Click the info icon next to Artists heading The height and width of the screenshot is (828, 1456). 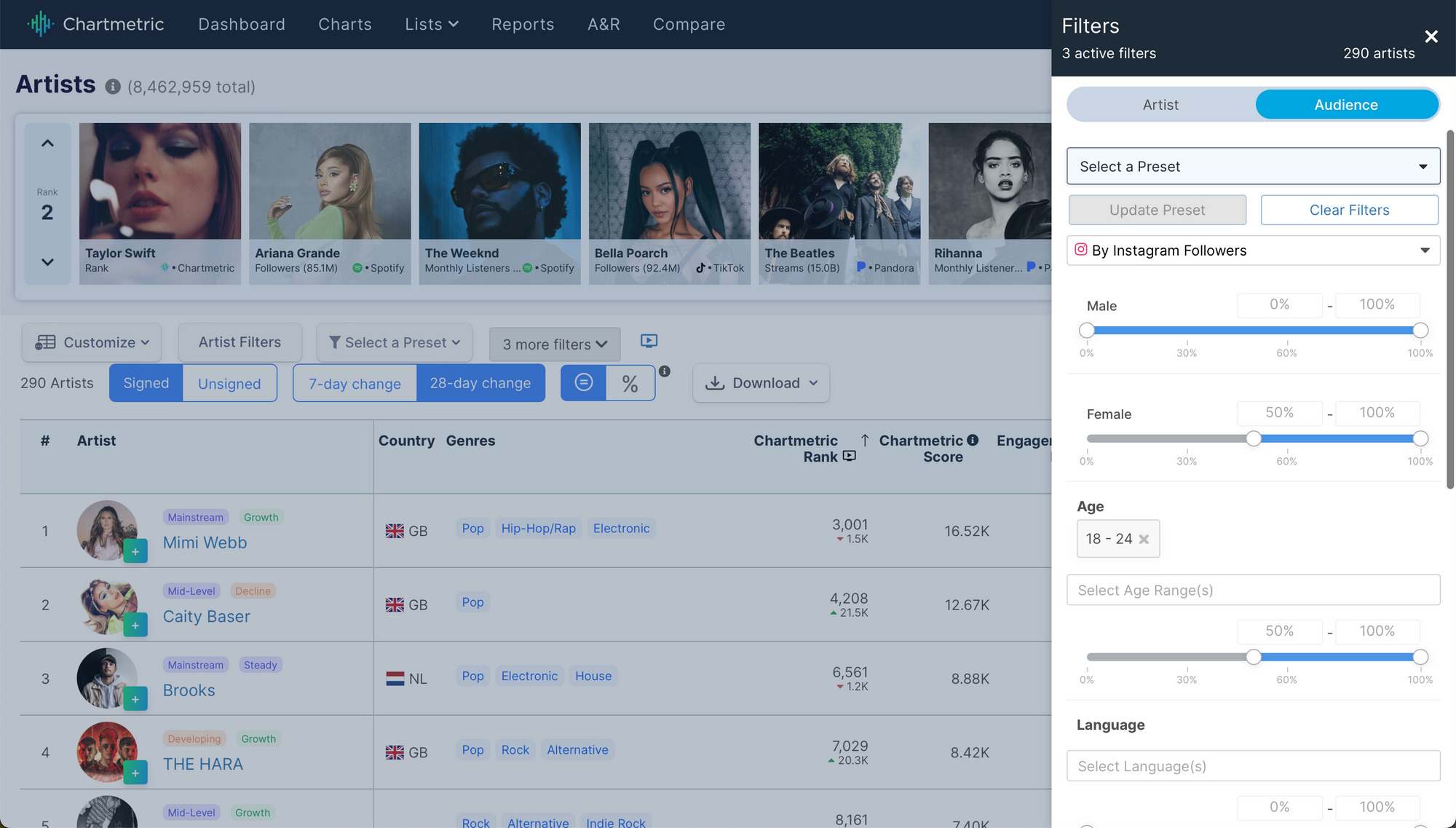click(x=112, y=87)
